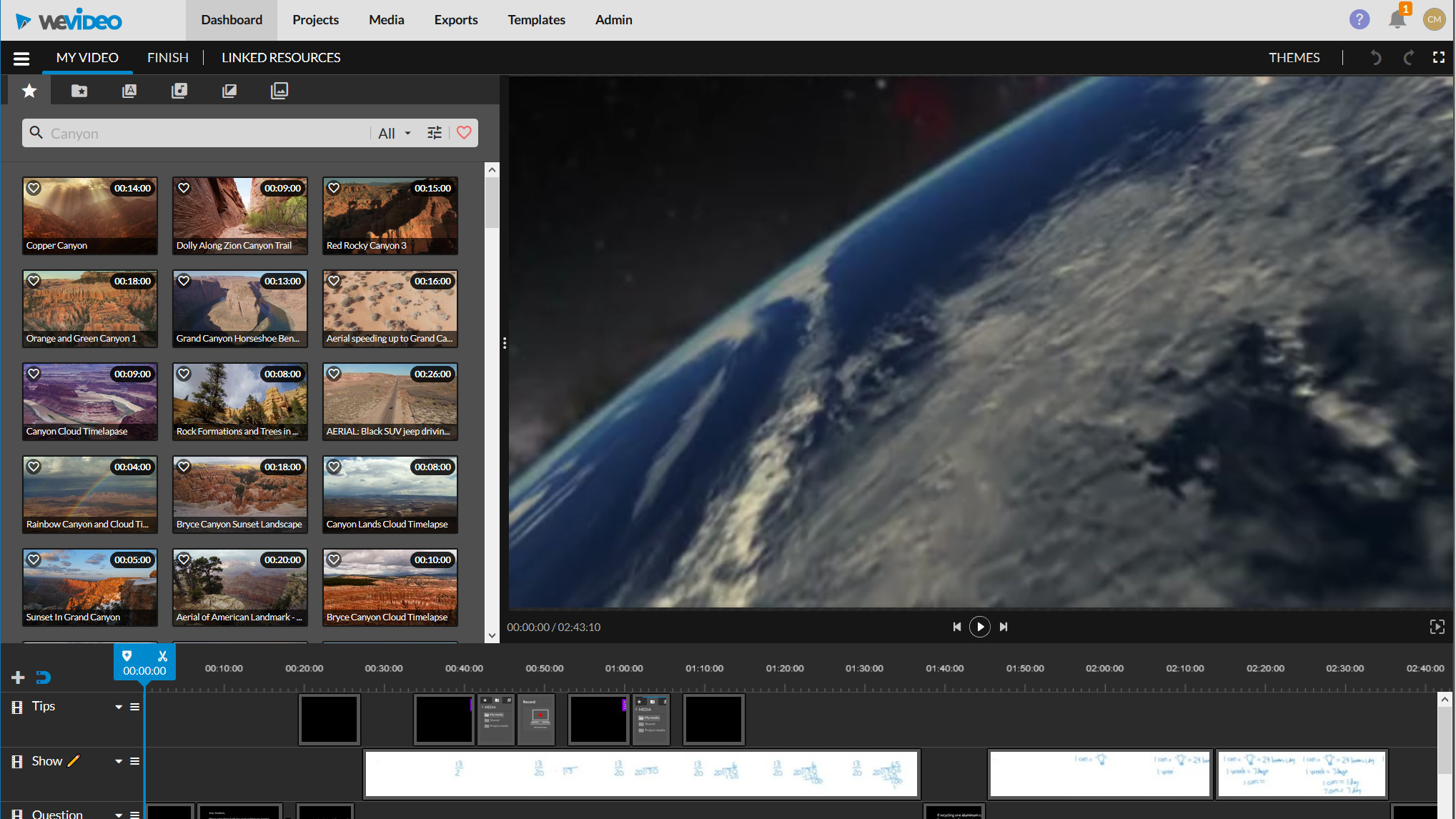The height and width of the screenshot is (819, 1456).
Task: Expand the Tips track chevron
Action: (119, 707)
